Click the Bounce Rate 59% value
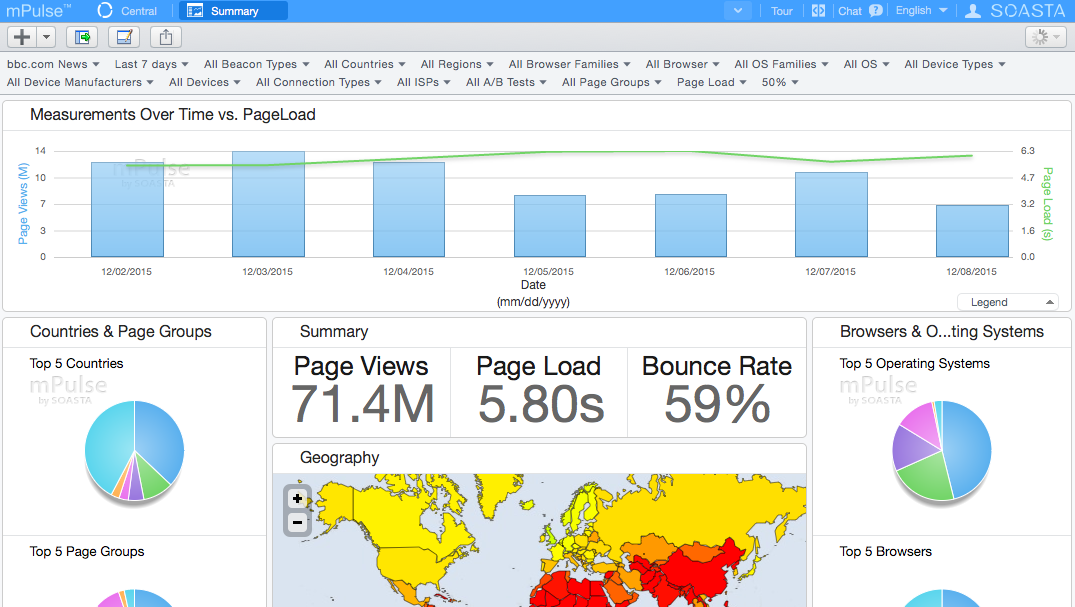 pyautogui.click(x=717, y=404)
